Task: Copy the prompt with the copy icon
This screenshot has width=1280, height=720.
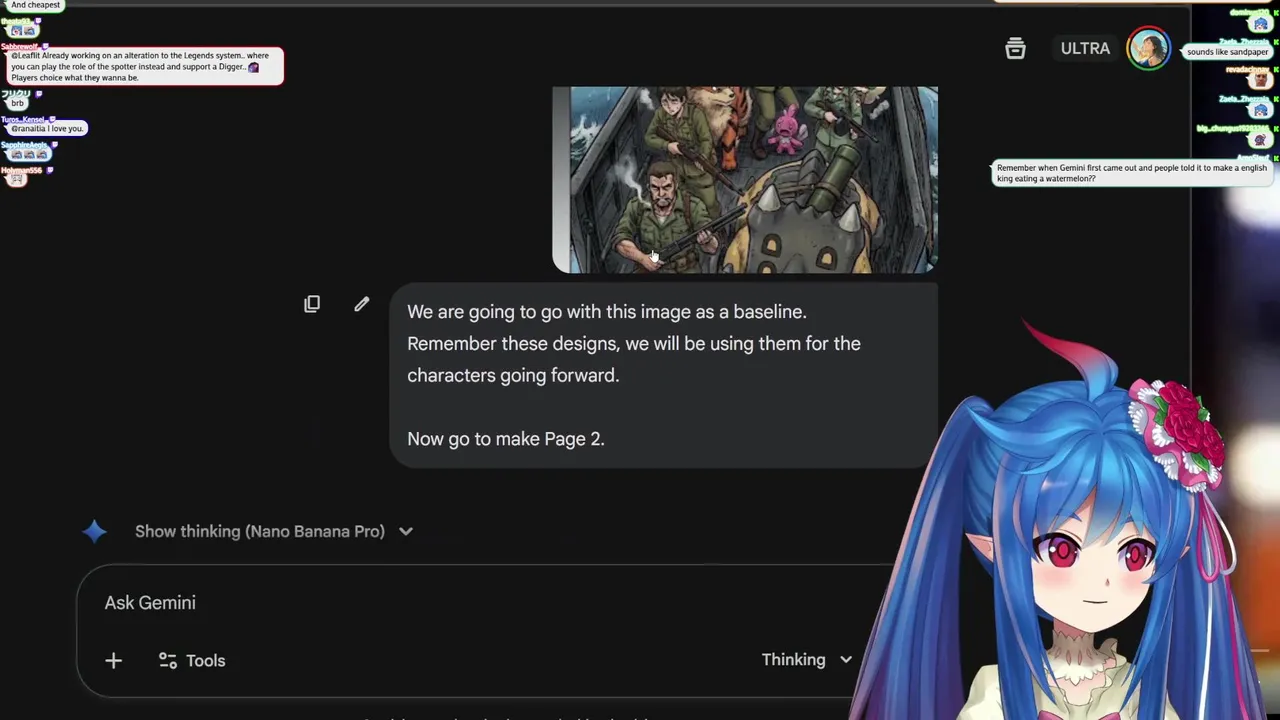Action: point(312,304)
